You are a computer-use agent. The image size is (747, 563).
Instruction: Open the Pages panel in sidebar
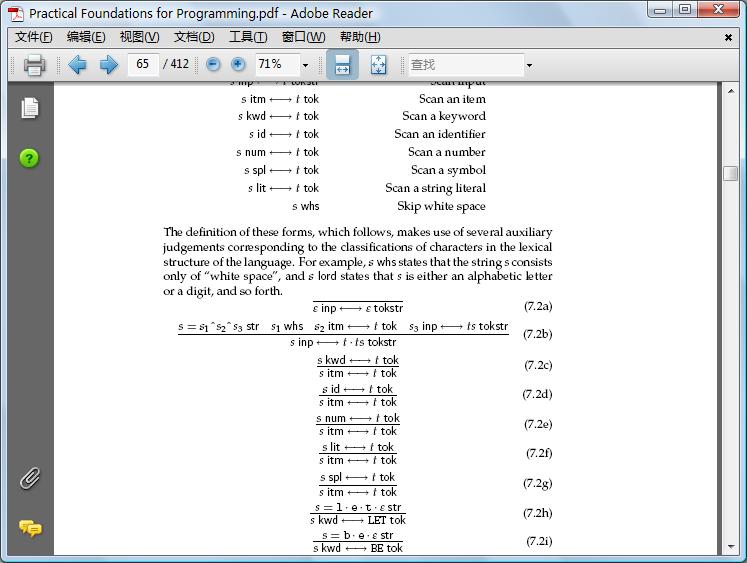[30, 108]
